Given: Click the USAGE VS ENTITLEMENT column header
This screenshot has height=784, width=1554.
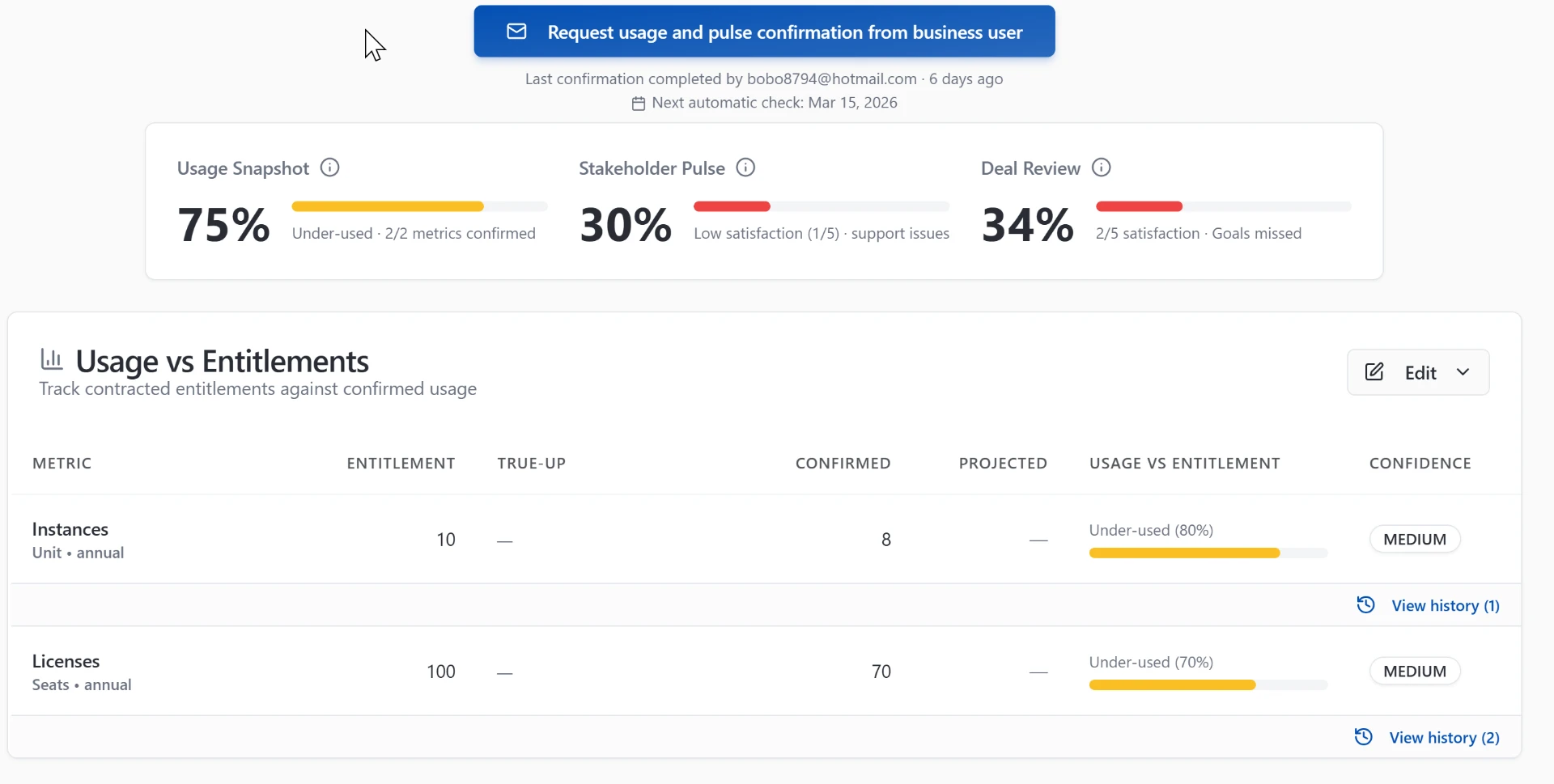Looking at the screenshot, I should tap(1184, 464).
